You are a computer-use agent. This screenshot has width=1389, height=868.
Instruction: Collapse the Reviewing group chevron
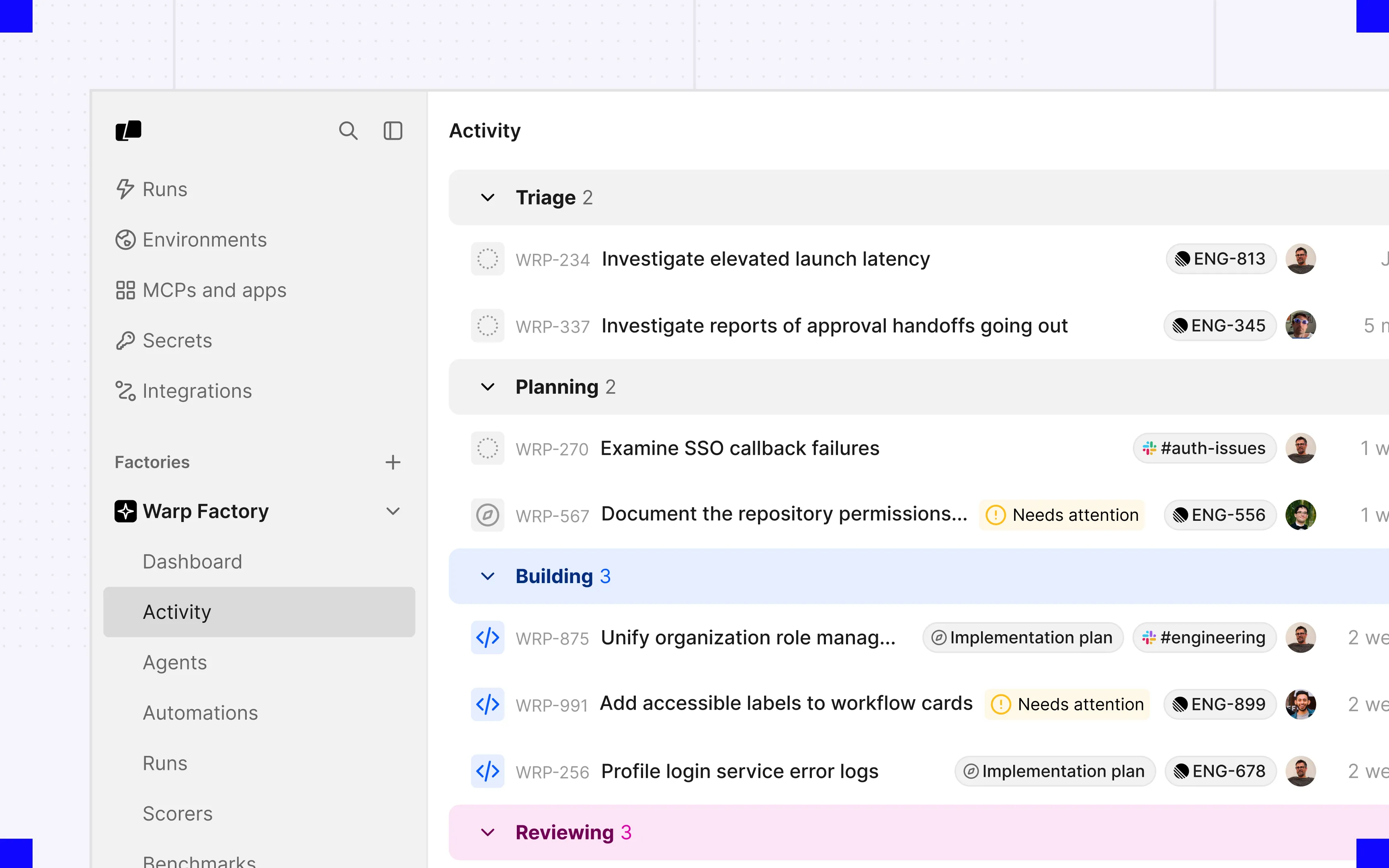[487, 832]
